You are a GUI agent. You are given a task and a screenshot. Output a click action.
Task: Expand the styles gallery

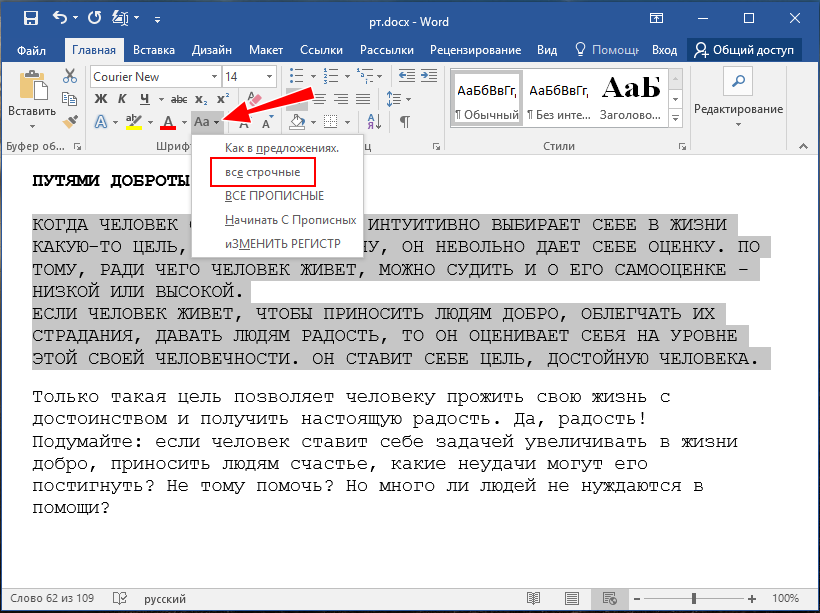[x=676, y=119]
